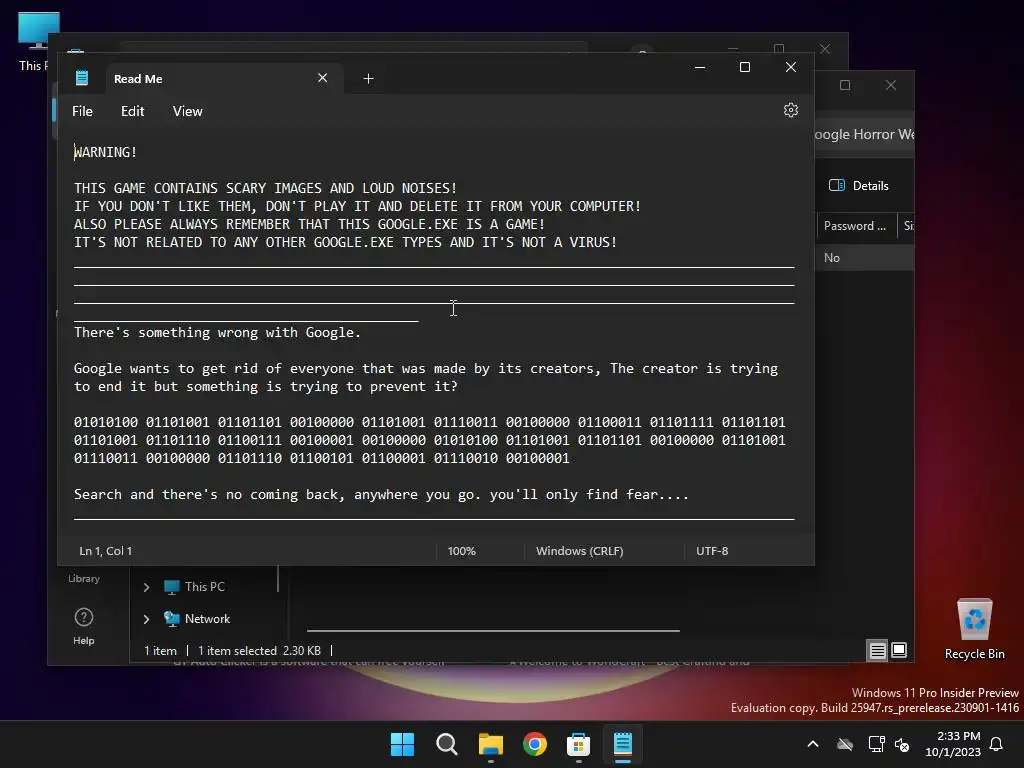Open taskbar Search
Viewport: 1024px width, 768px height.
[x=447, y=744]
